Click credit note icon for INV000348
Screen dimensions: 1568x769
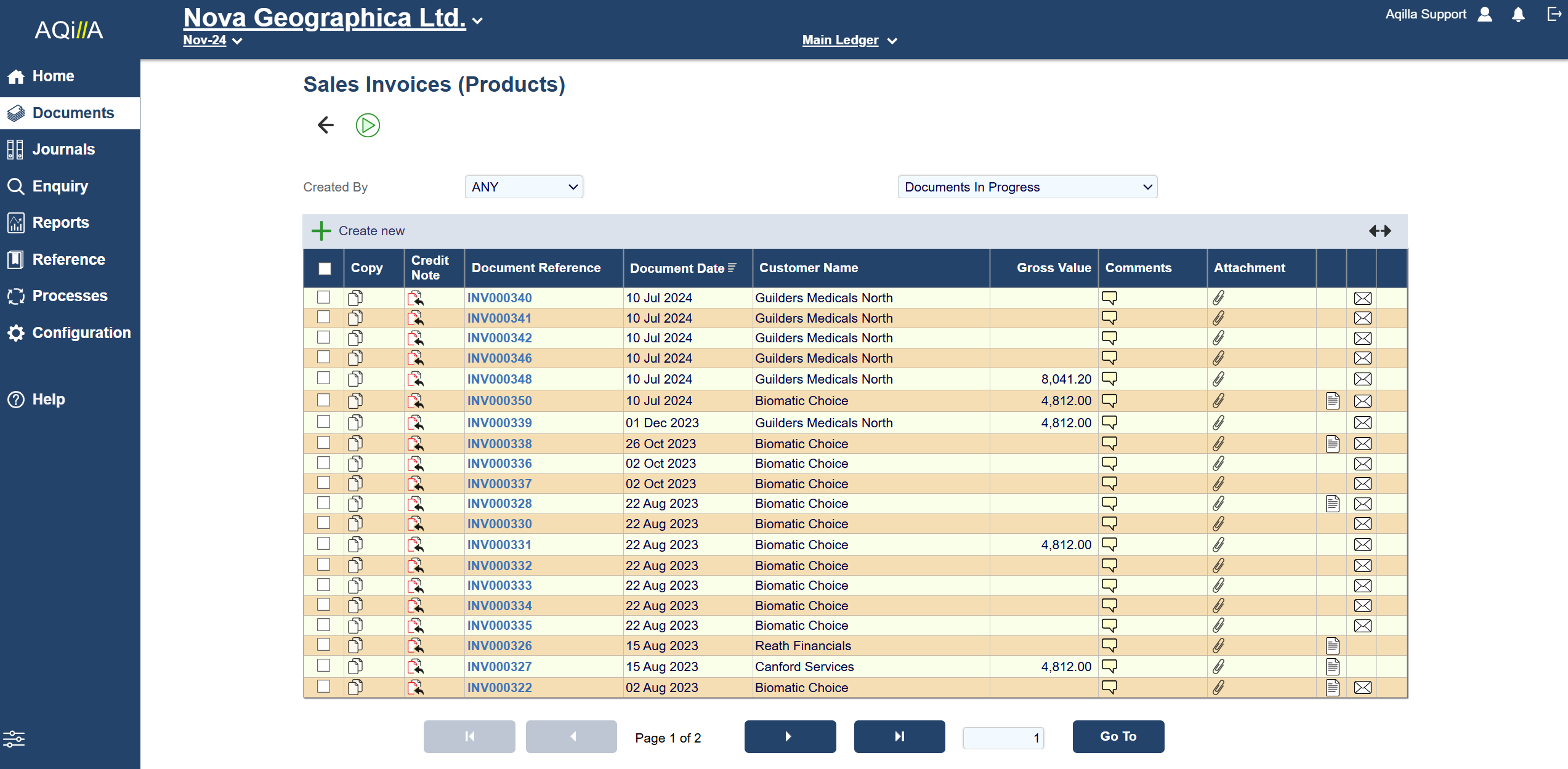coord(416,379)
